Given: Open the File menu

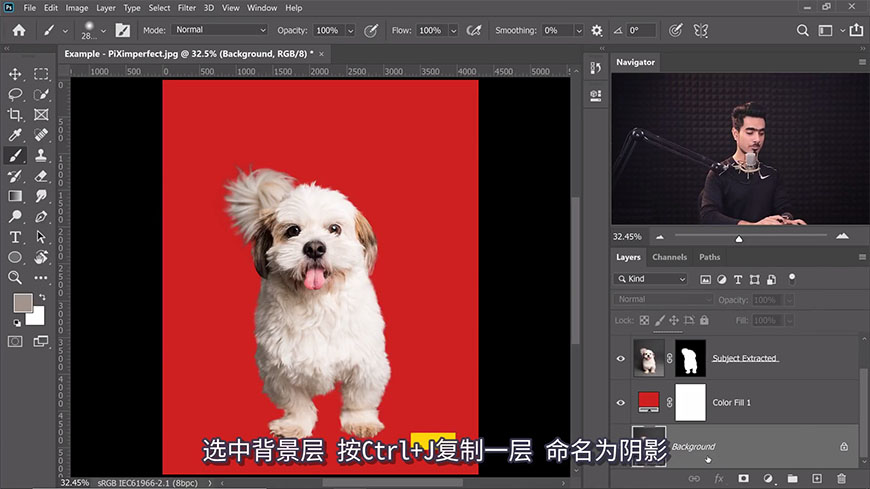Looking at the screenshot, I should [x=29, y=8].
